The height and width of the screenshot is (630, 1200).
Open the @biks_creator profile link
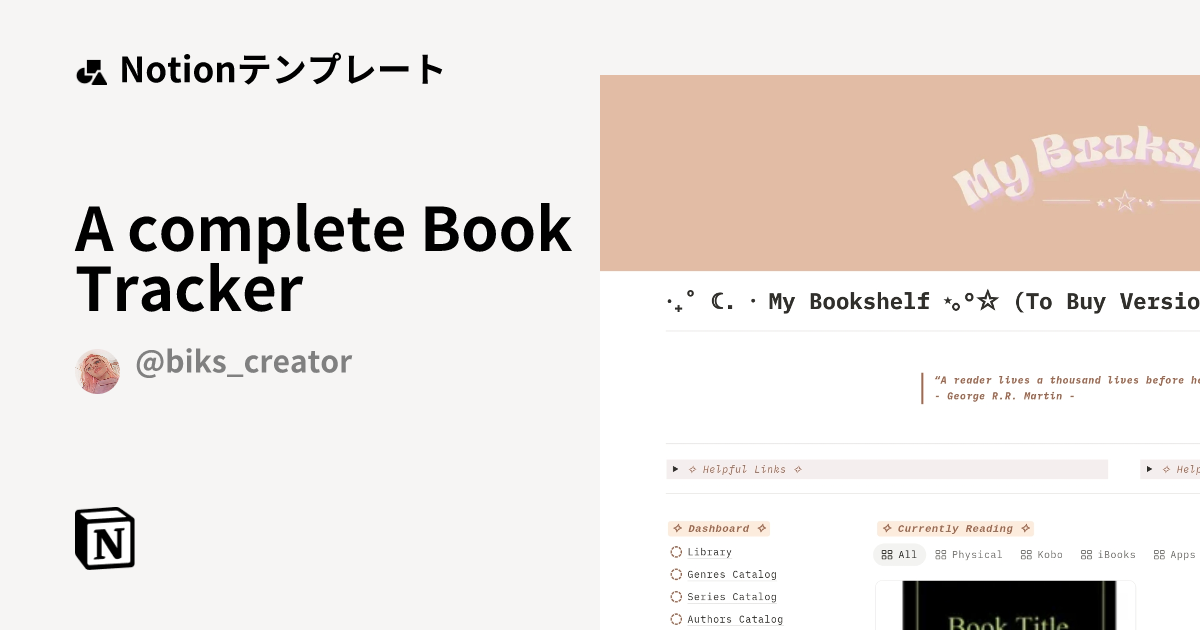pyautogui.click(x=244, y=361)
